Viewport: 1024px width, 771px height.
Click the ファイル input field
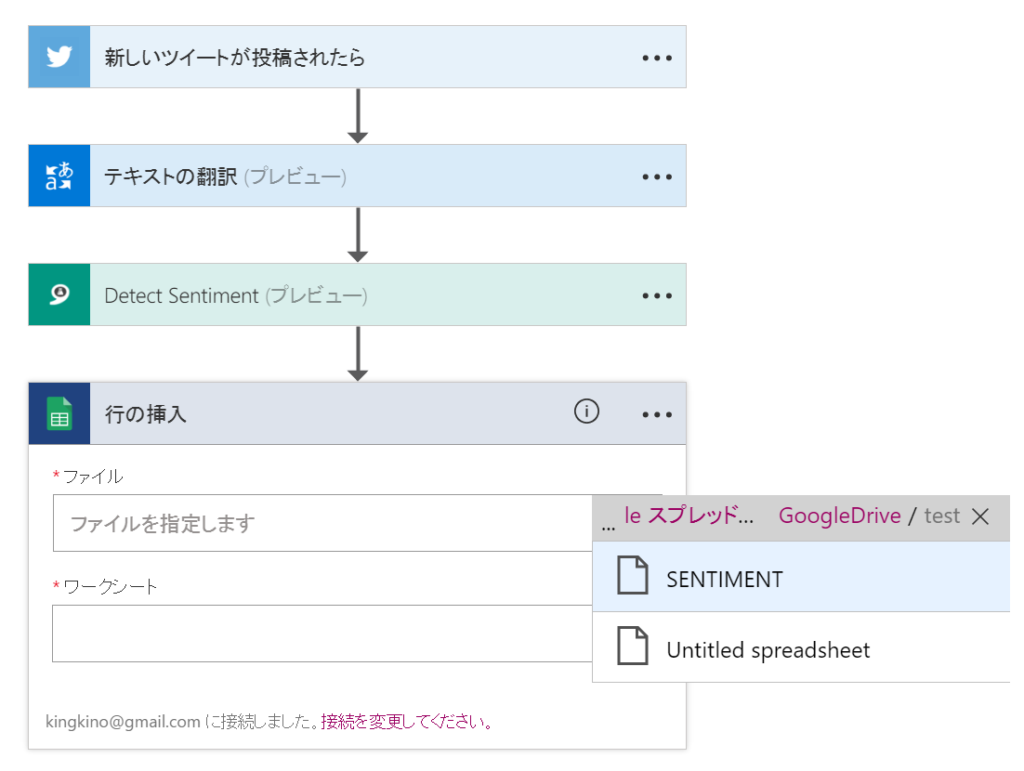[320, 523]
